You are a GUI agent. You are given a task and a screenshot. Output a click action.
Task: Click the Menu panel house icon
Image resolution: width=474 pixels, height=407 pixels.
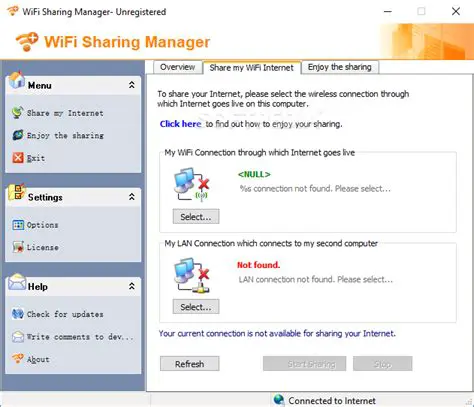click(17, 80)
